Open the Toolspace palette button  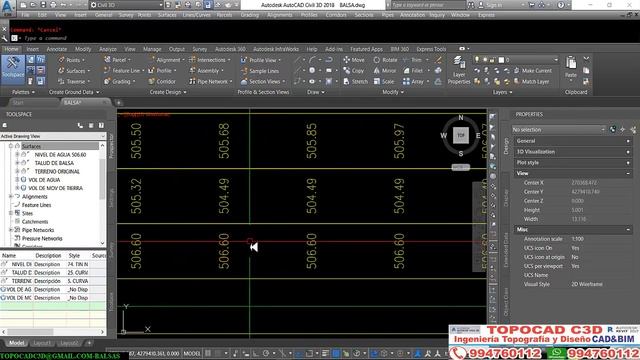coord(13,69)
